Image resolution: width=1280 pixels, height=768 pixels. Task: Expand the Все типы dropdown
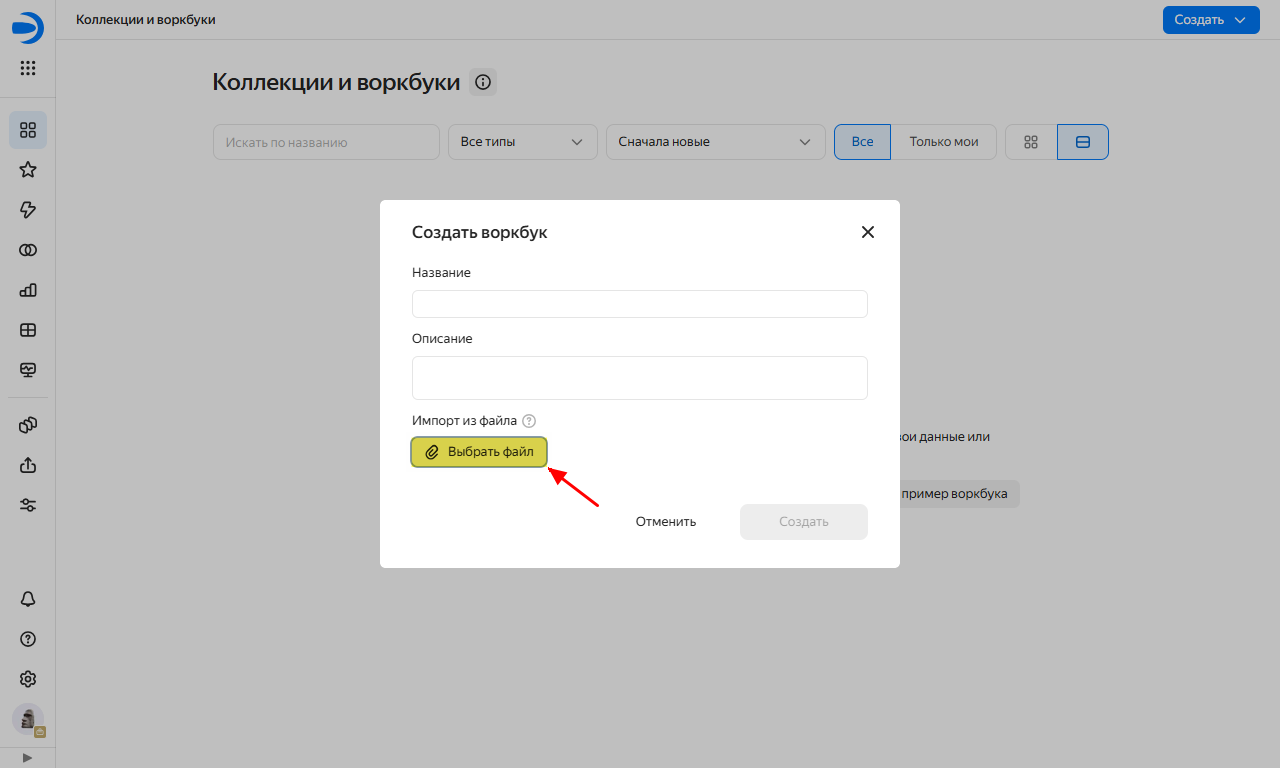522,142
